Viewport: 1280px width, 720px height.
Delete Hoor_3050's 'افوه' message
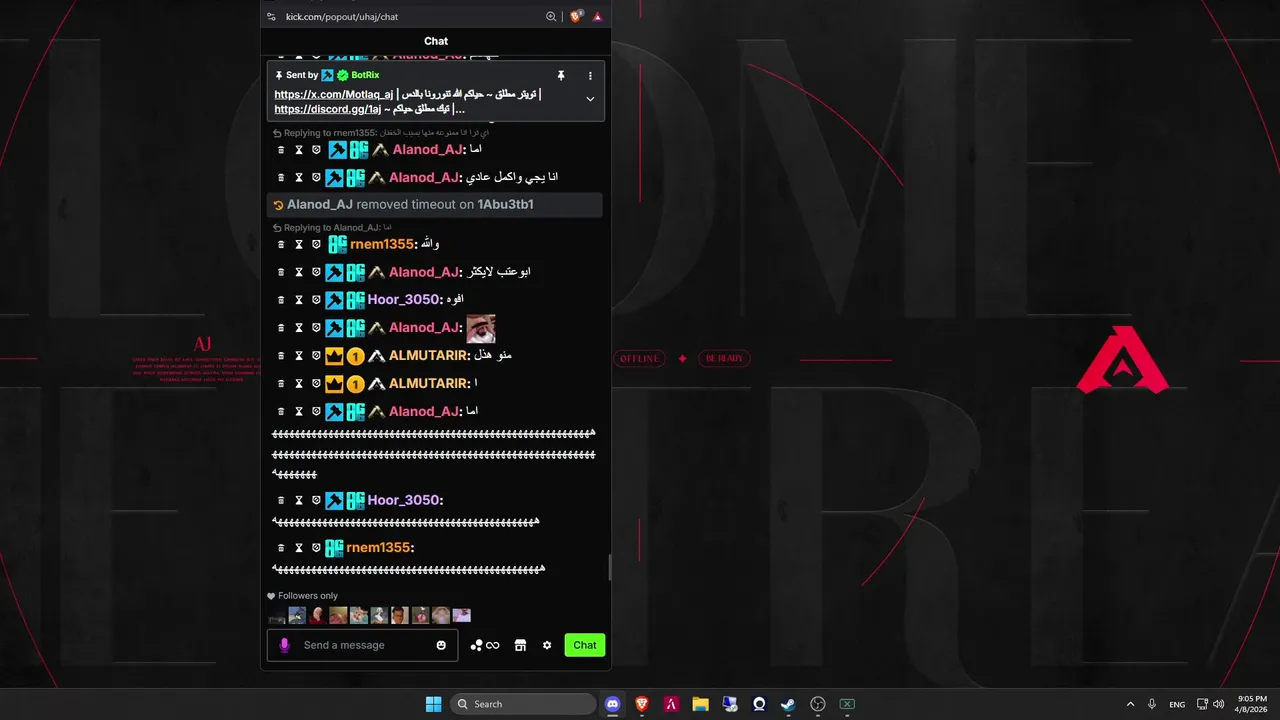(281, 300)
